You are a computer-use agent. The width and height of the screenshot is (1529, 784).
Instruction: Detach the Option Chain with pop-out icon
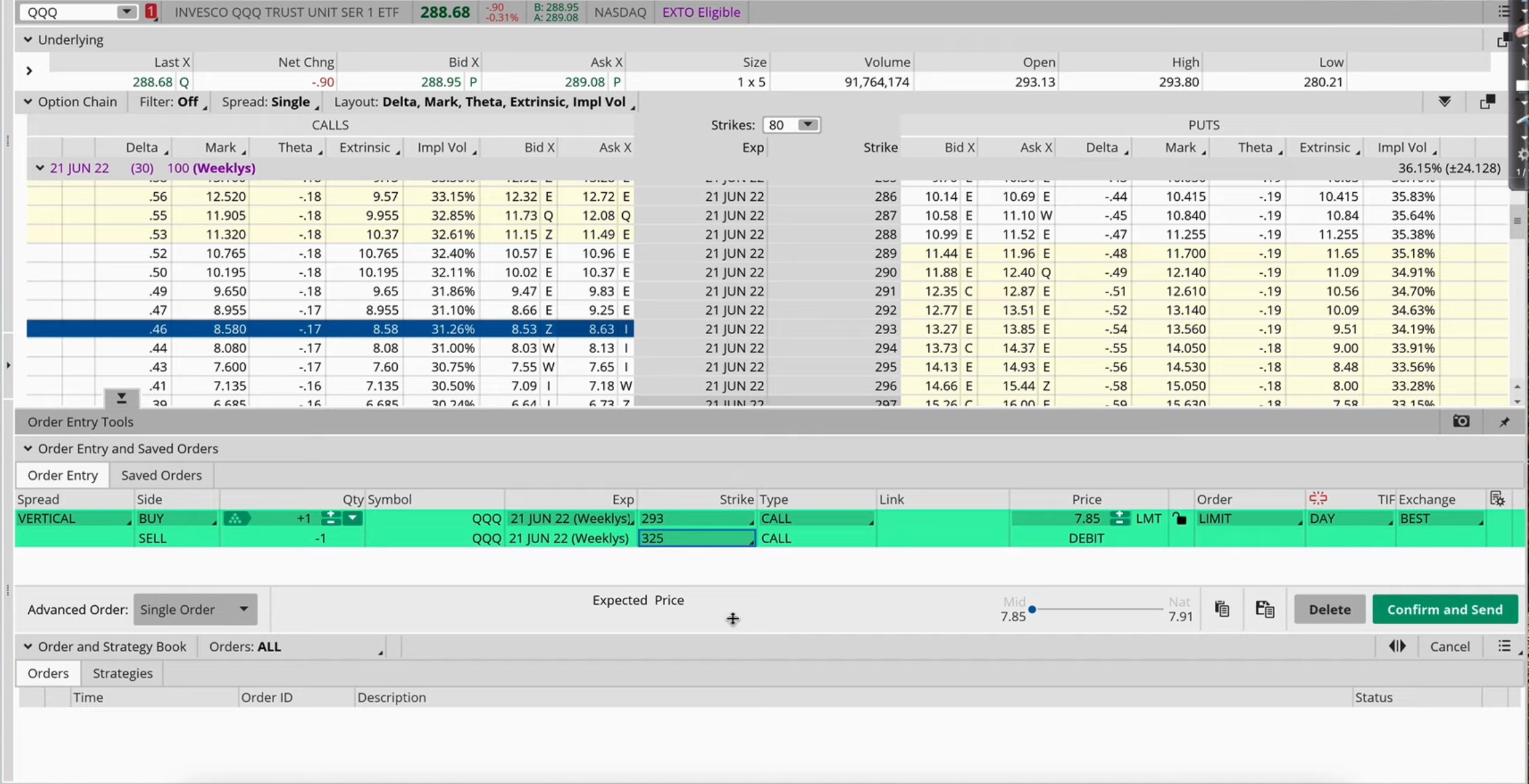pos(1487,102)
